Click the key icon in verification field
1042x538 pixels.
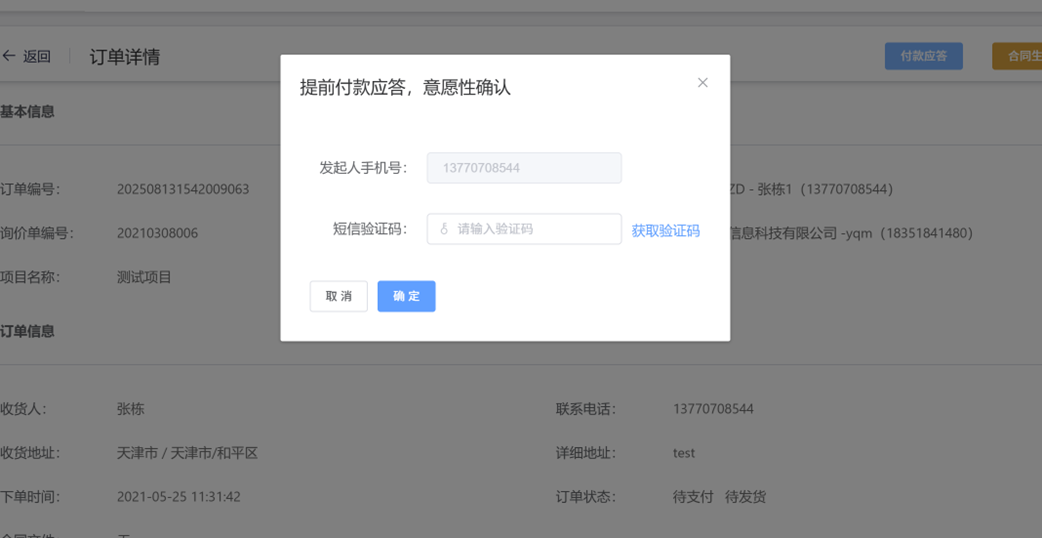pos(444,229)
